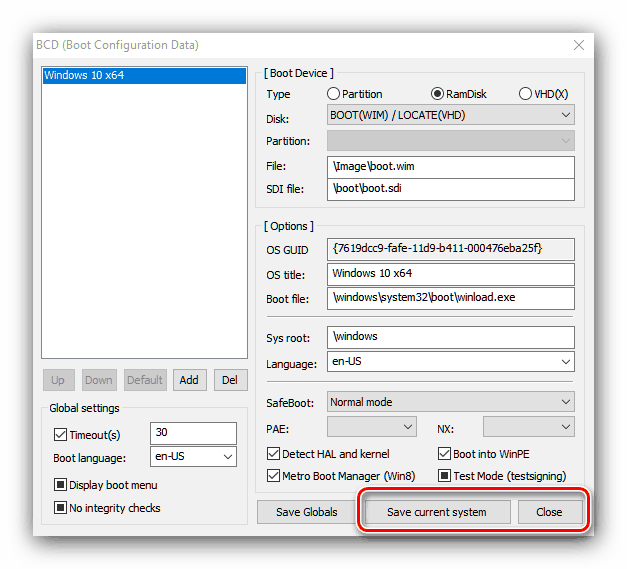This screenshot has width=627, height=569.
Task: Click the Del button
Action: click(230, 380)
